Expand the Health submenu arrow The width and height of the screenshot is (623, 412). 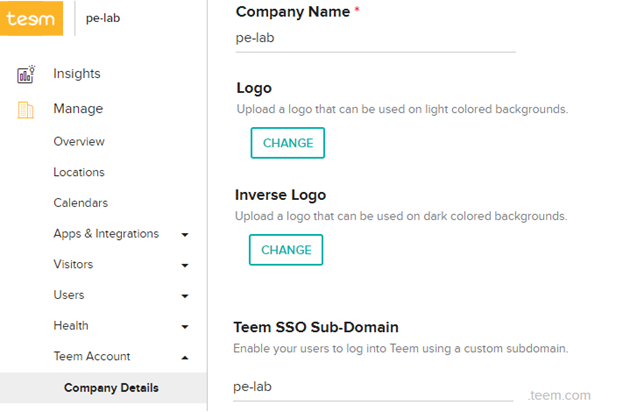coord(185,327)
